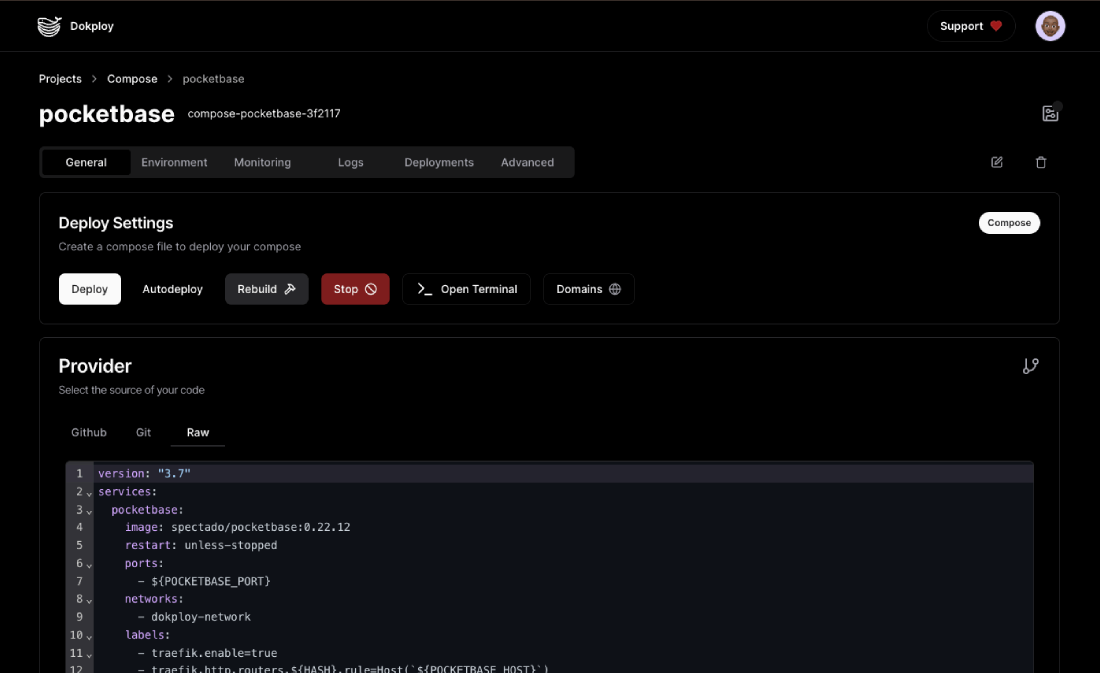Click the dokploy-network line
1100x673 pixels.
pos(194,617)
